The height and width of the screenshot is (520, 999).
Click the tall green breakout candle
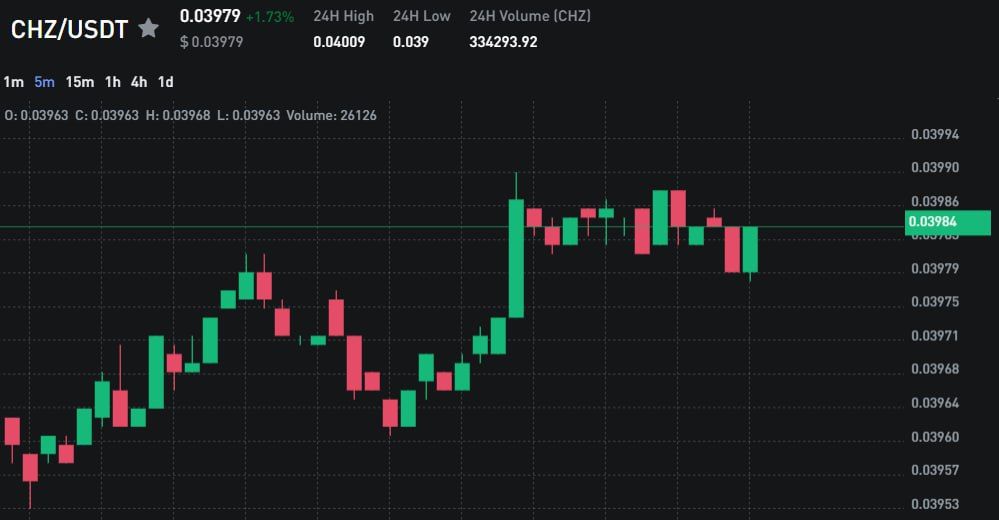516,258
